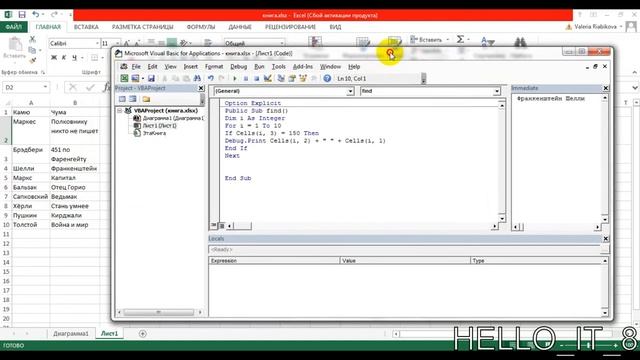Click the Expression column header in Locals
This screenshot has width=640, height=360.
pyautogui.click(x=274, y=260)
